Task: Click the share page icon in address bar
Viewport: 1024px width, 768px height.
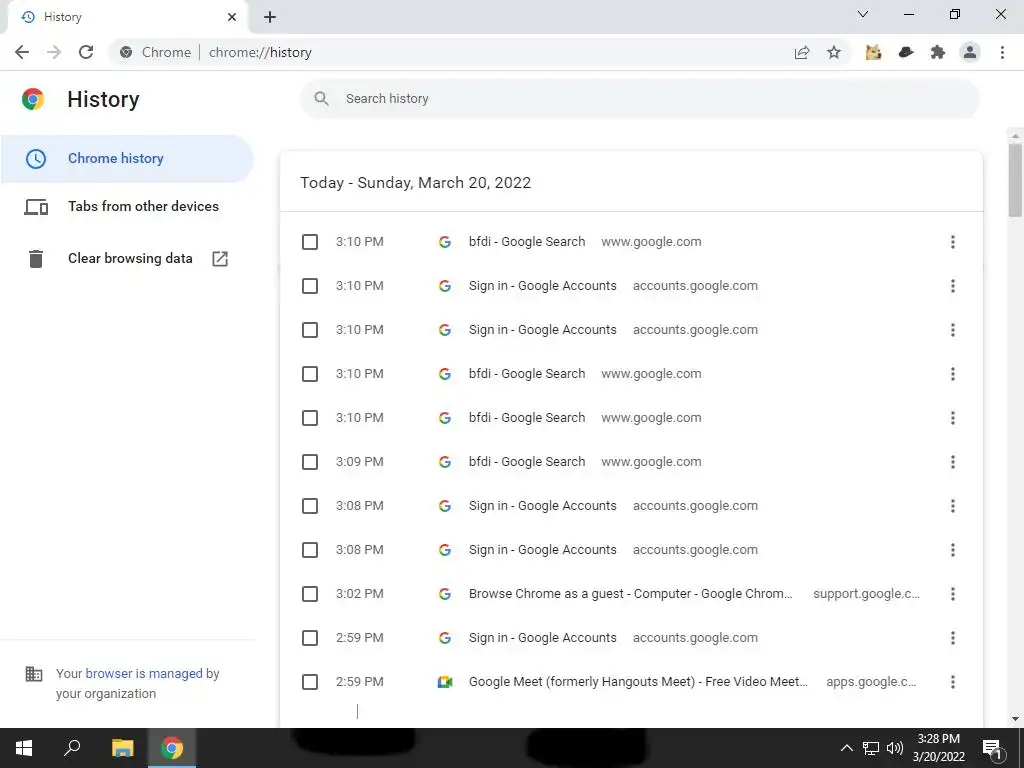Action: pos(802,52)
